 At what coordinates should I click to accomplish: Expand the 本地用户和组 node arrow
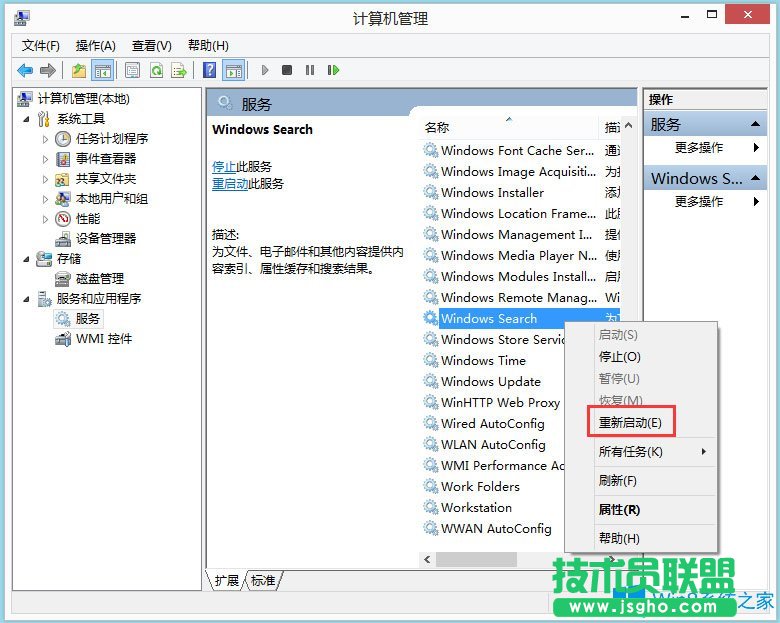[45, 199]
